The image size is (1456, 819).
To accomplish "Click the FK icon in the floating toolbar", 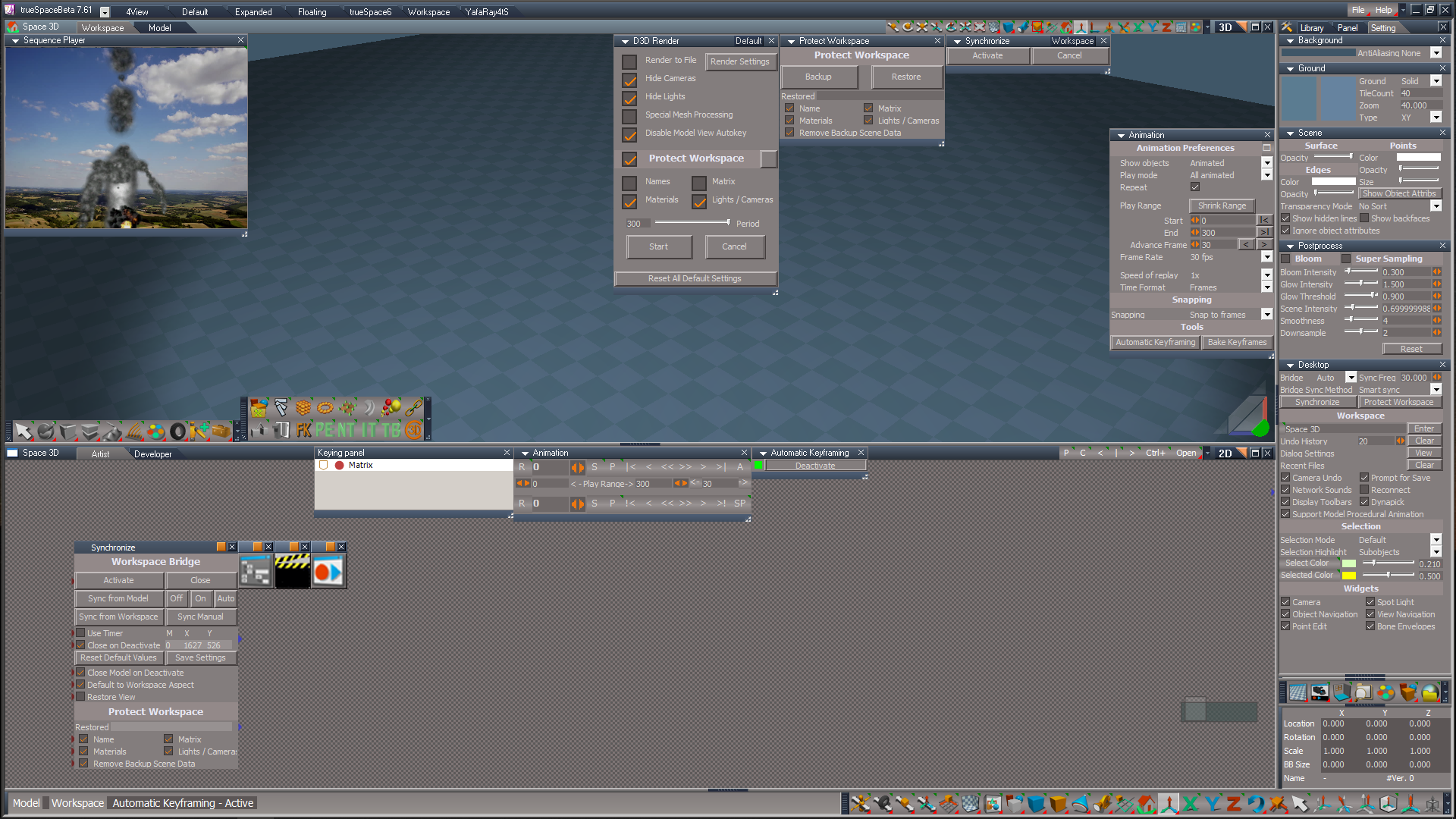I will click(x=303, y=430).
